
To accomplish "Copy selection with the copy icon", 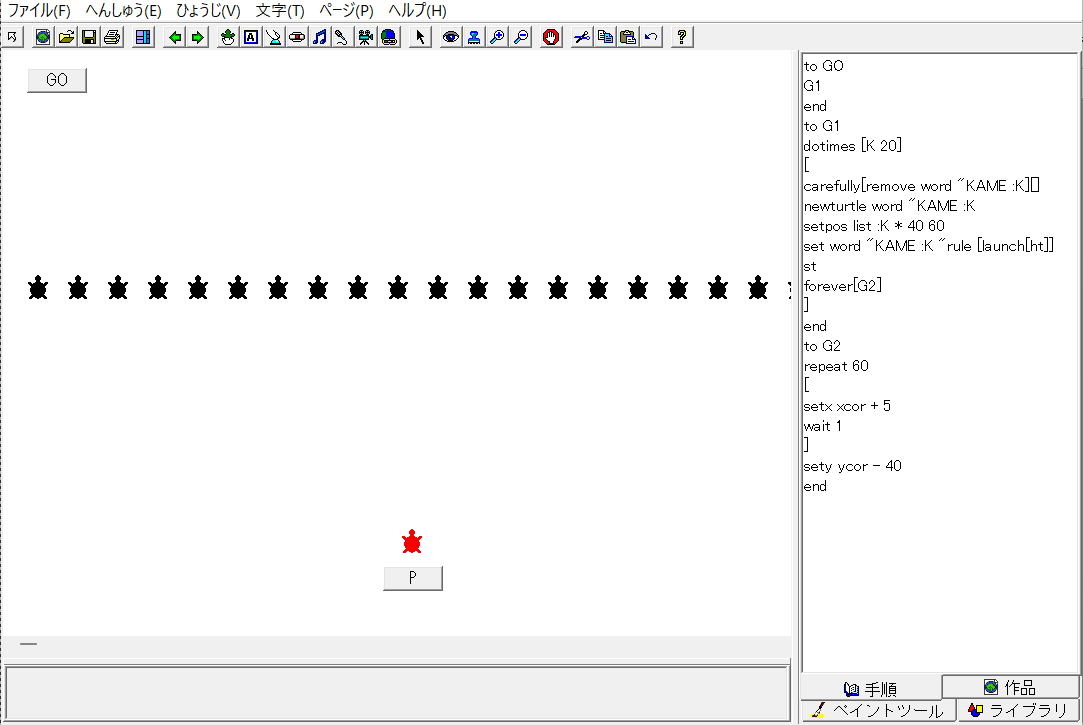I will (605, 37).
